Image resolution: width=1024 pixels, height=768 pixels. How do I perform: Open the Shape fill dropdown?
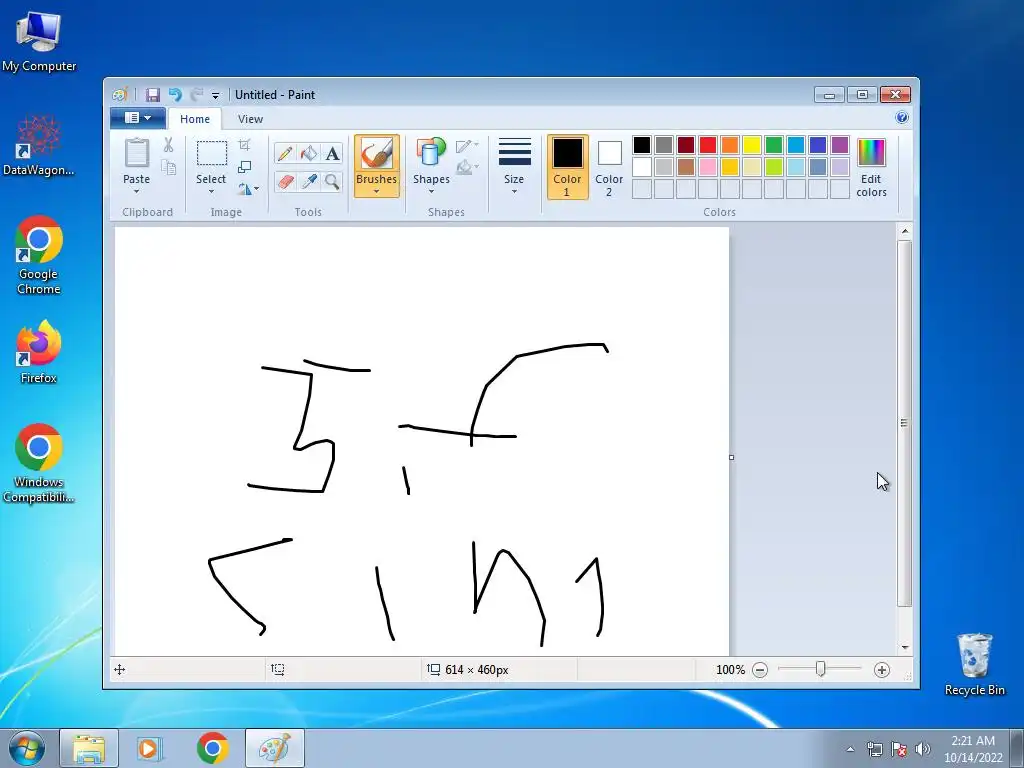pyautogui.click(x=467, y=168)
